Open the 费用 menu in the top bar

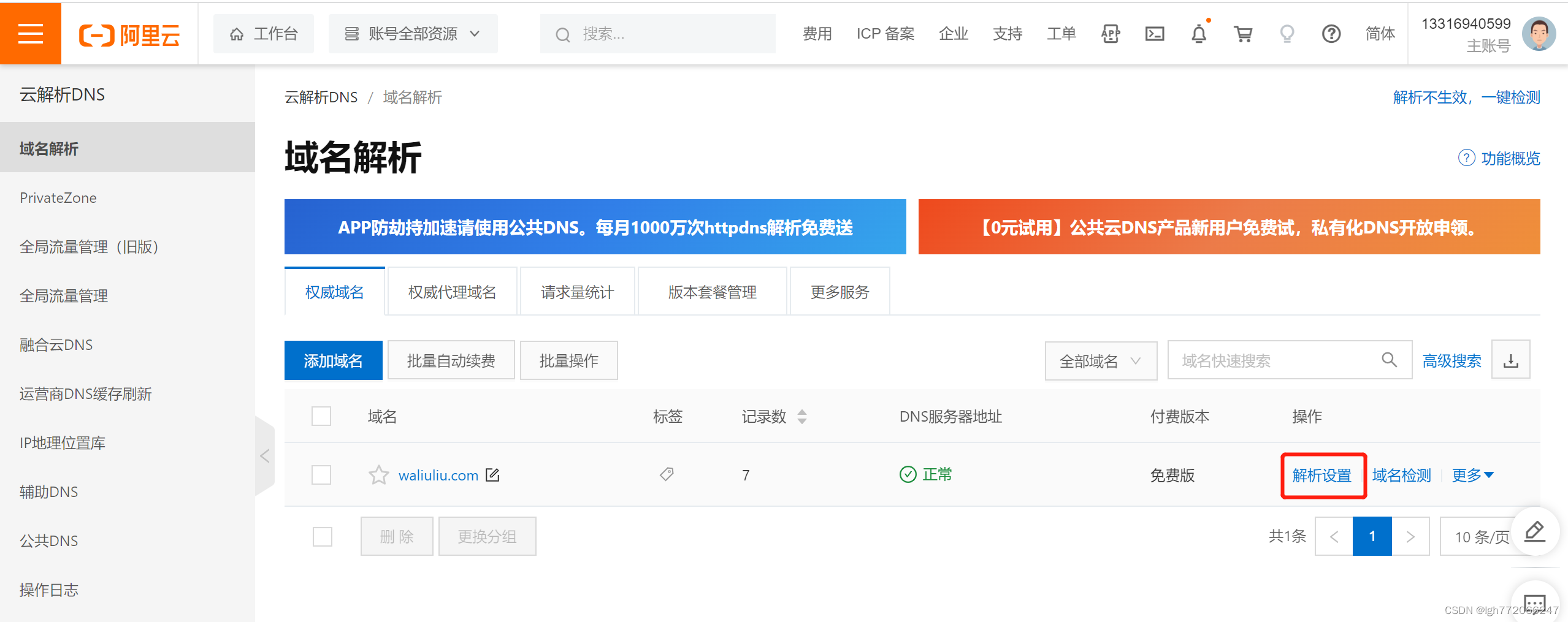817,34
